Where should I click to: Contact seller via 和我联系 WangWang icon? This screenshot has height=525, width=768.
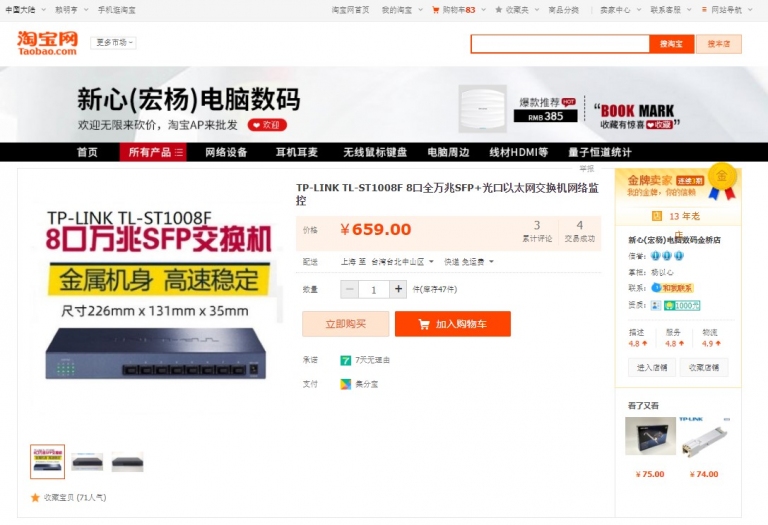(672, 288)
